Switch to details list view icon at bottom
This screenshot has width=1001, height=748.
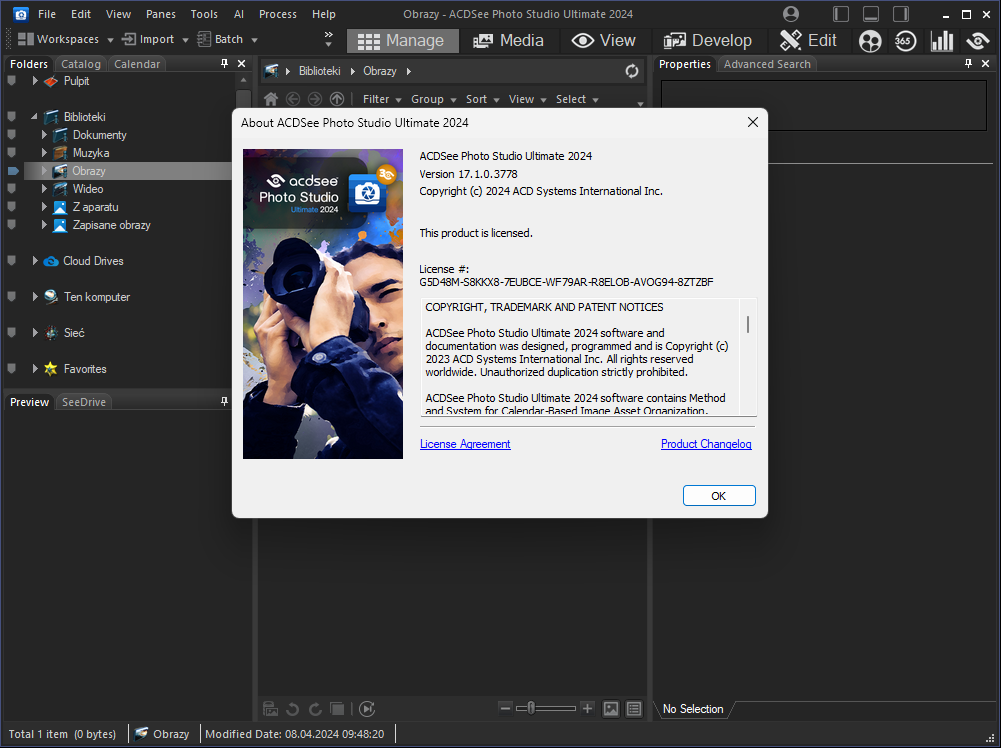[634, 708]
